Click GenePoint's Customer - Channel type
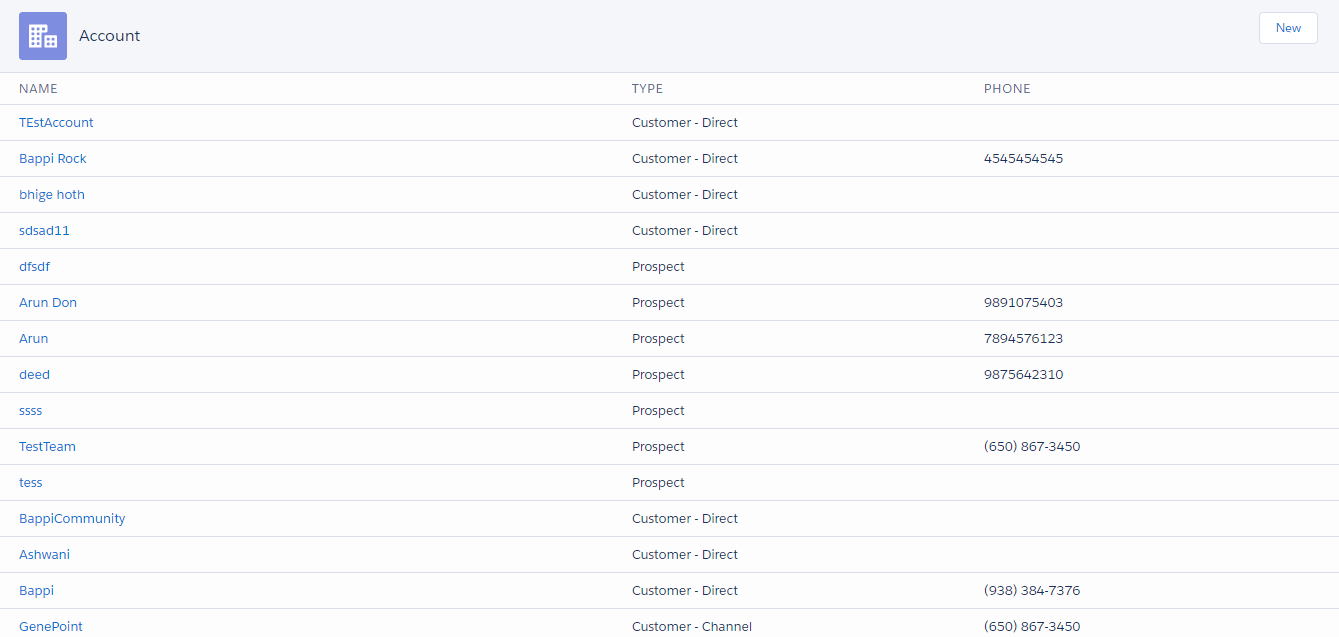Viewport: 1339px width, 637px height. point(692,627)
